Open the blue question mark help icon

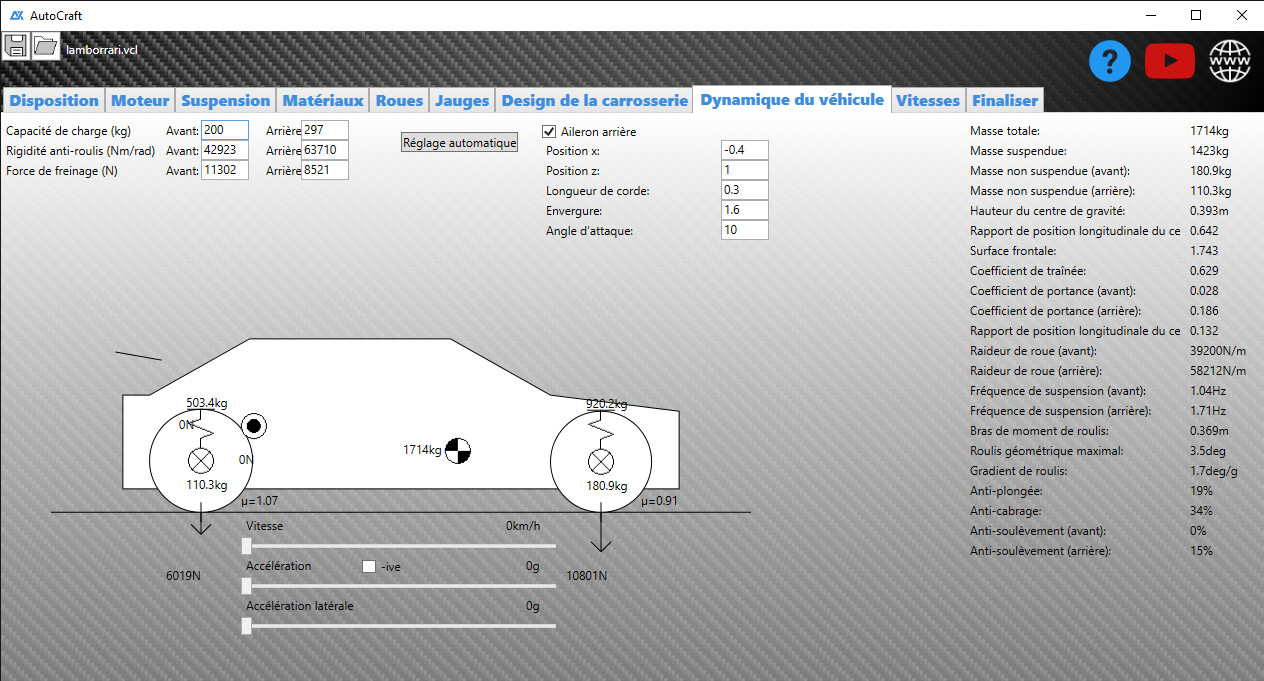coord(1109,62)
